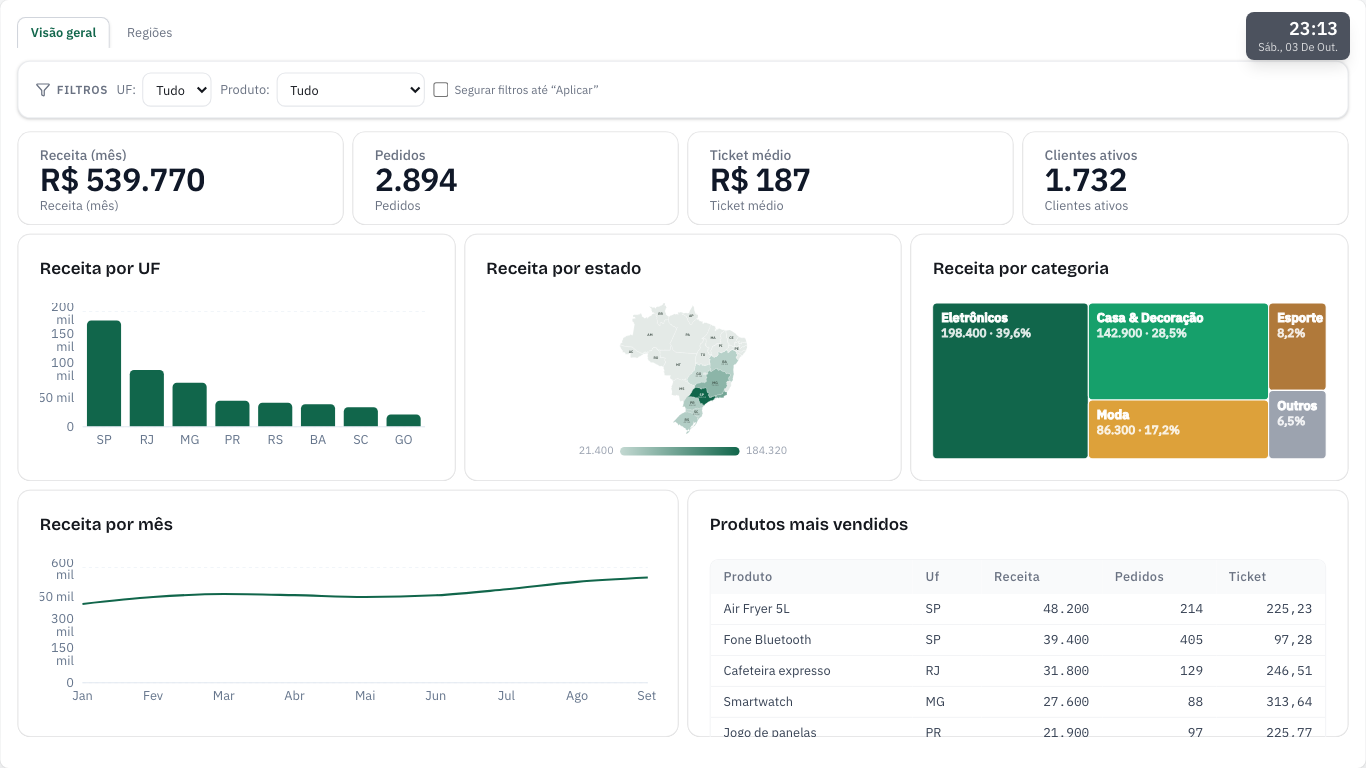Click the "R$ 539.770" revenue value
This screenshot has height=768, width=1366.
pyautogui.click(x=123, y=180)
